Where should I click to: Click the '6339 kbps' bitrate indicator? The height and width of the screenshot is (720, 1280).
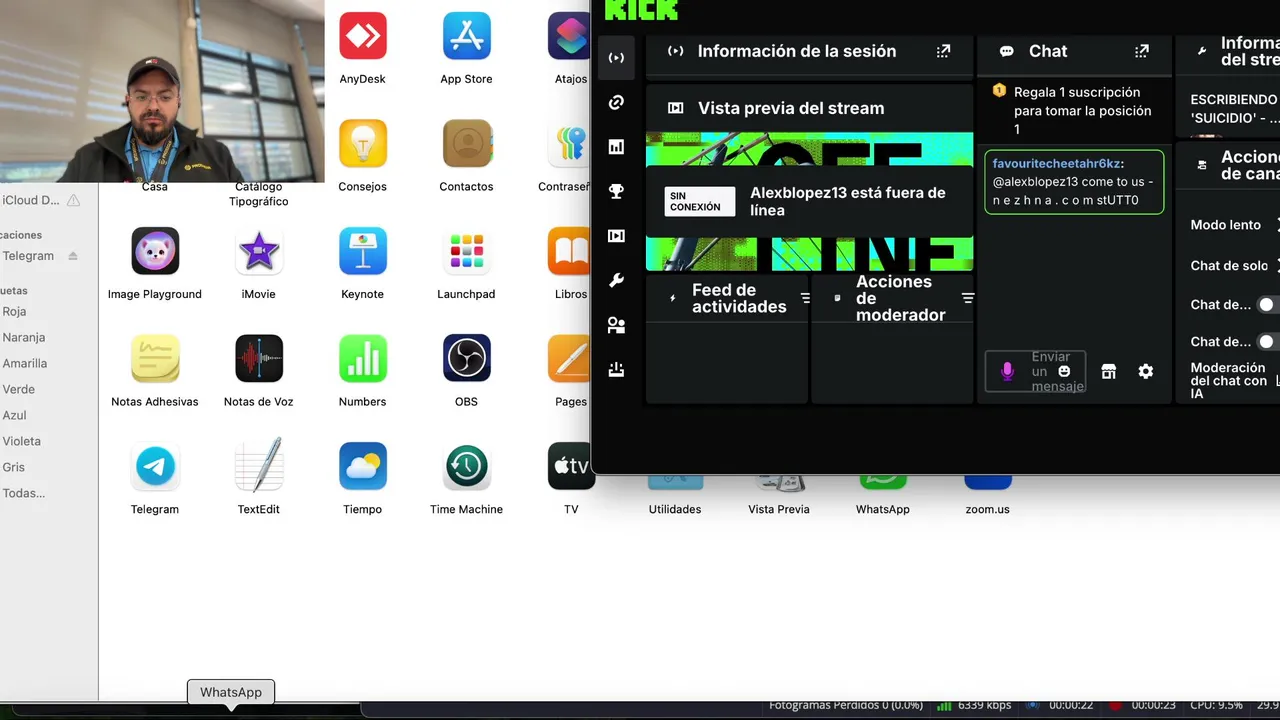[985, 705]
